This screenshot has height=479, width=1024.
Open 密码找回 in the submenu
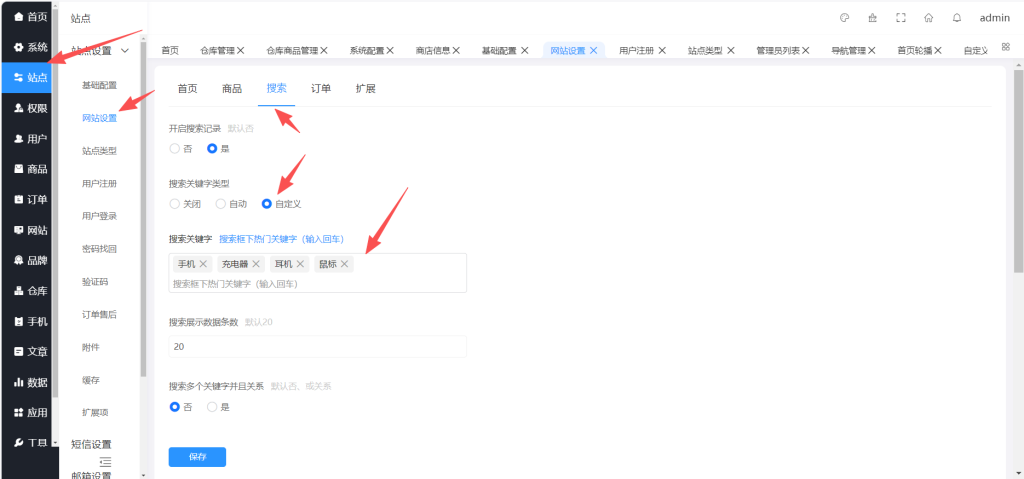coord(99,249)
